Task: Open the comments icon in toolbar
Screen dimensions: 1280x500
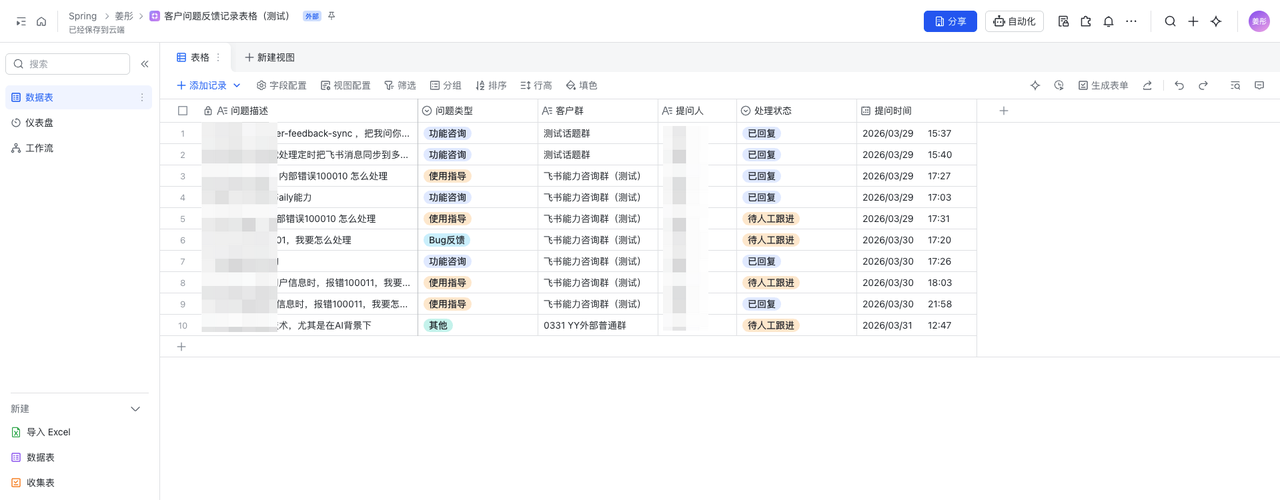Action: pyautogui.click(x=1259, y=86)
